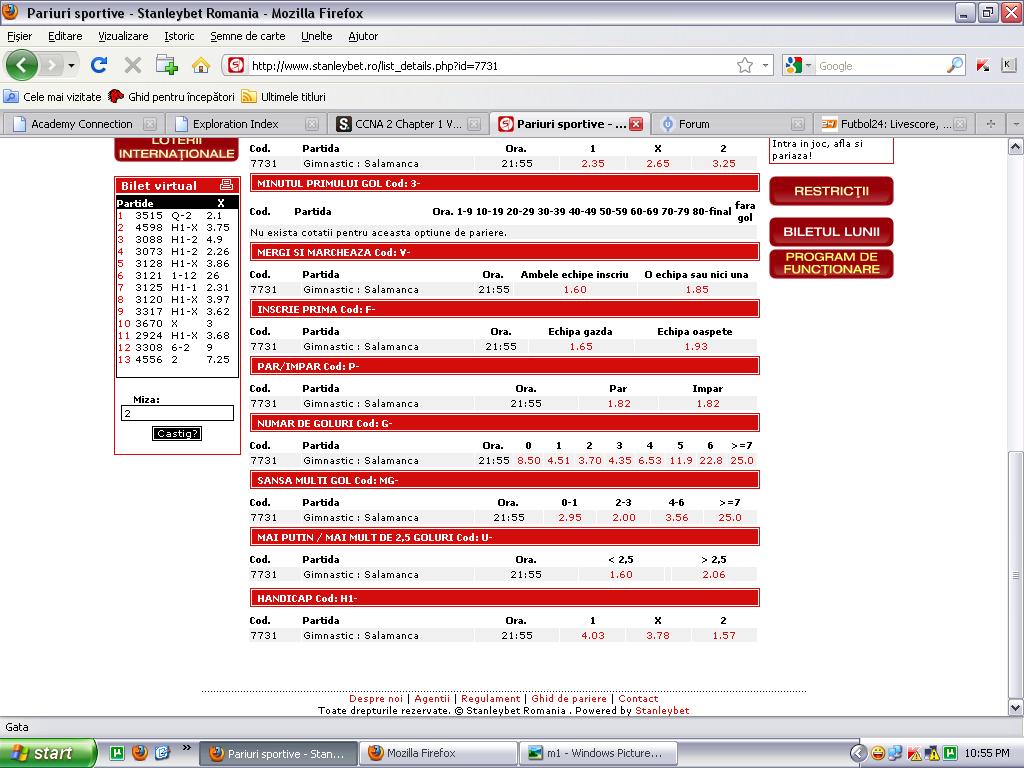
Task: Select the Impar odd 1.82
Action: (x=708, y=404)
